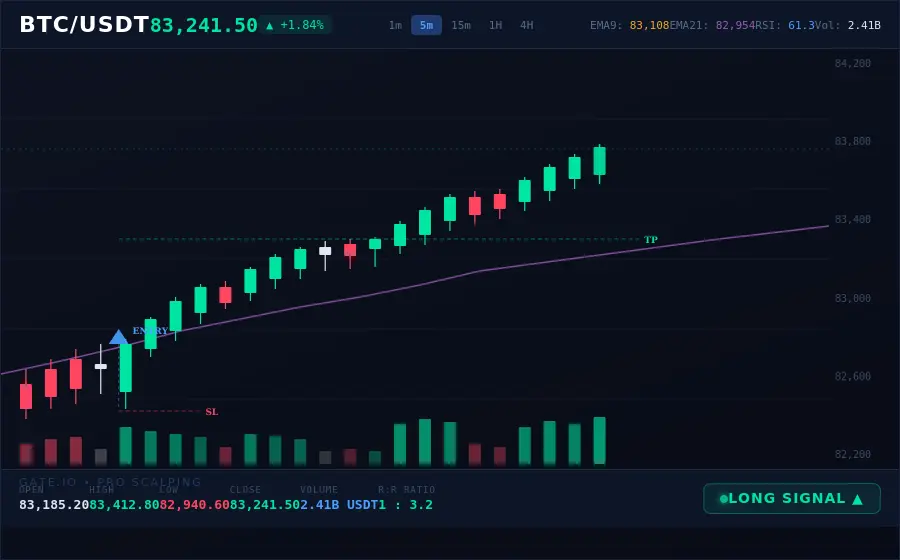Screen dimensions: 900x560
Task: Select the 1m timeframe tab
Action: 395,25
